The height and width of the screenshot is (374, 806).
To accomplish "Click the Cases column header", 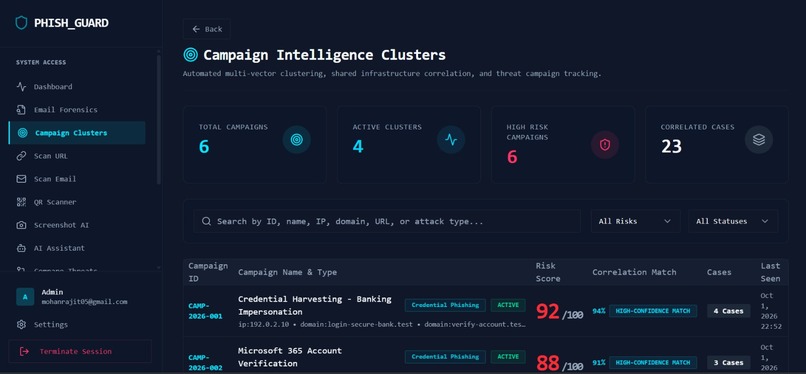I will coord(719,272).
